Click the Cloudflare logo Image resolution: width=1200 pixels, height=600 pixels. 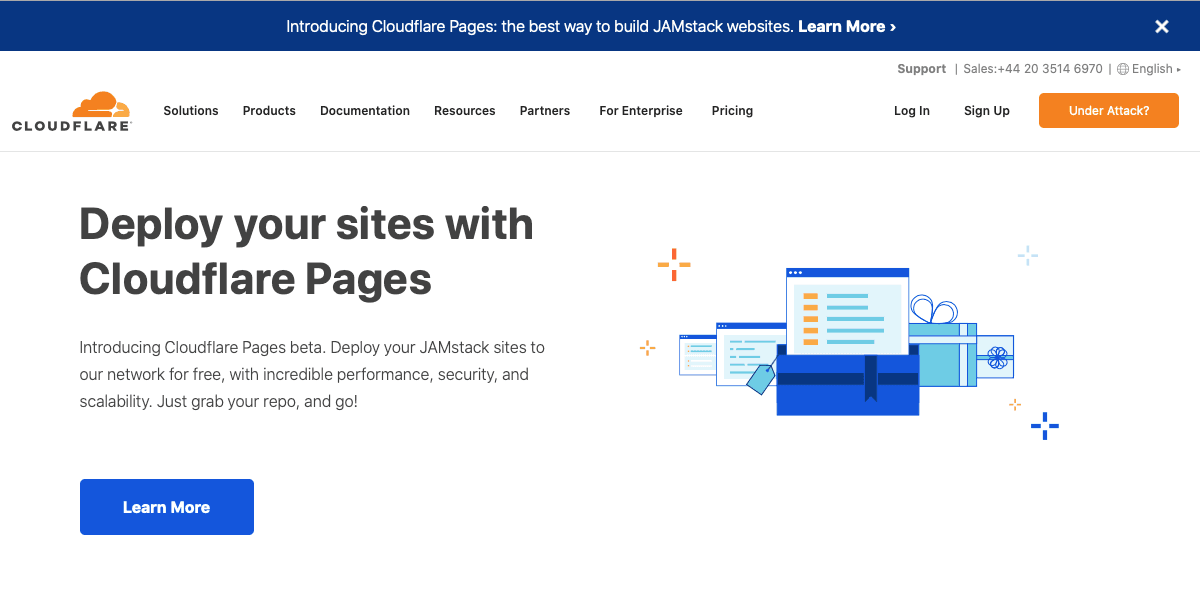point(72,111)
